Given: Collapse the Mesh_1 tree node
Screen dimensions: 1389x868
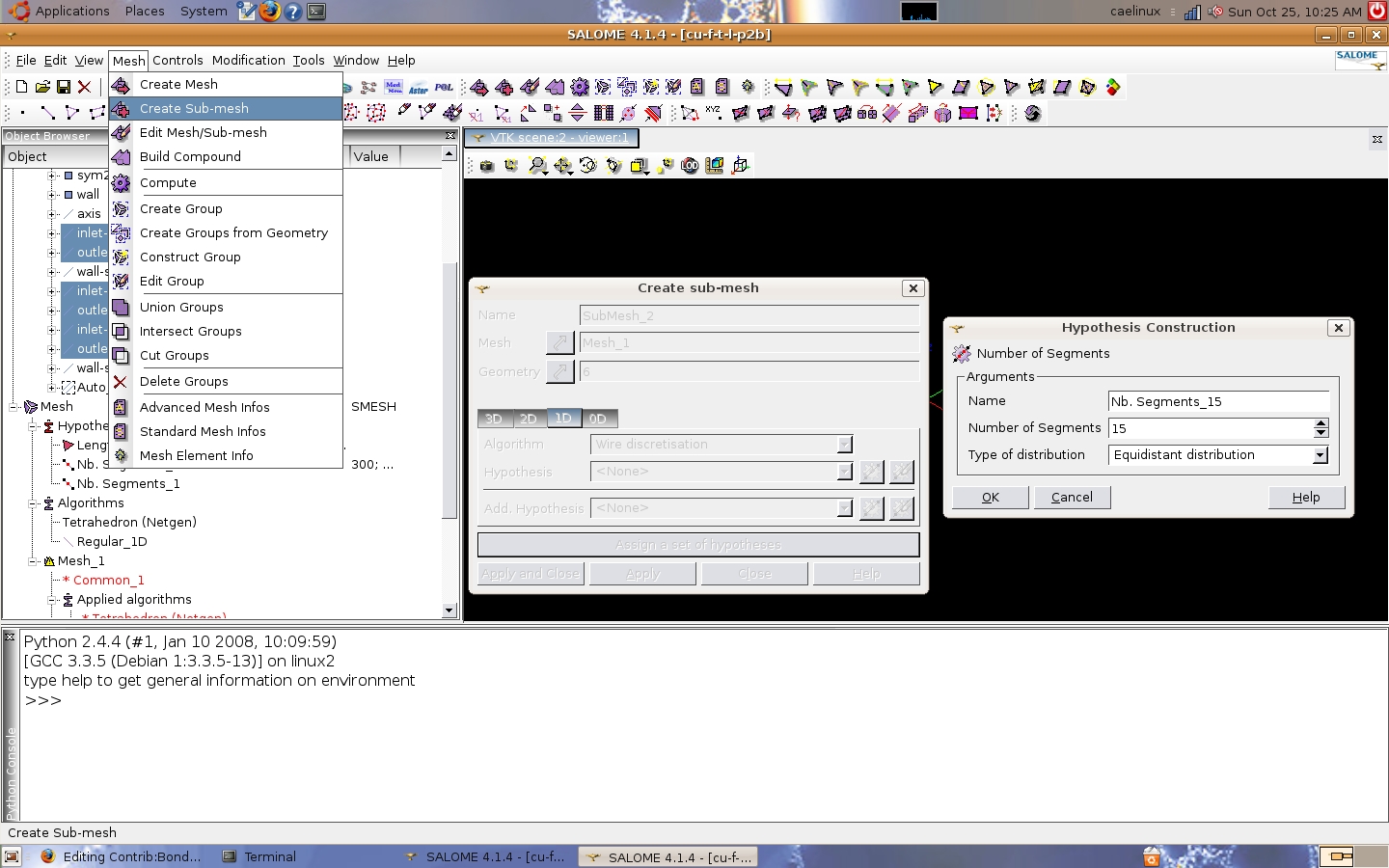Looking at the screenshot, I should point(34,561).
